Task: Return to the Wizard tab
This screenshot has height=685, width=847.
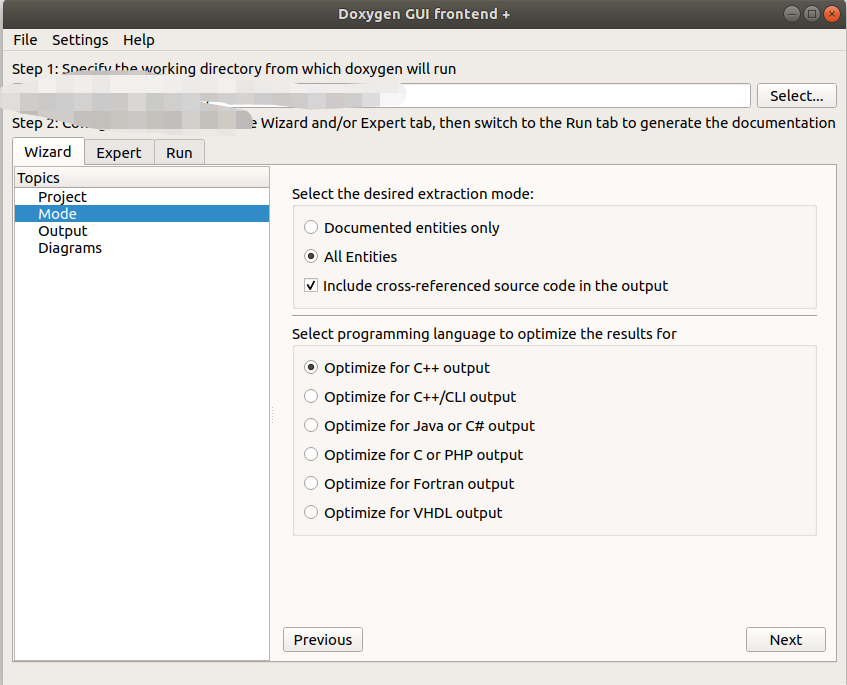Action: [x=47, y=152]
